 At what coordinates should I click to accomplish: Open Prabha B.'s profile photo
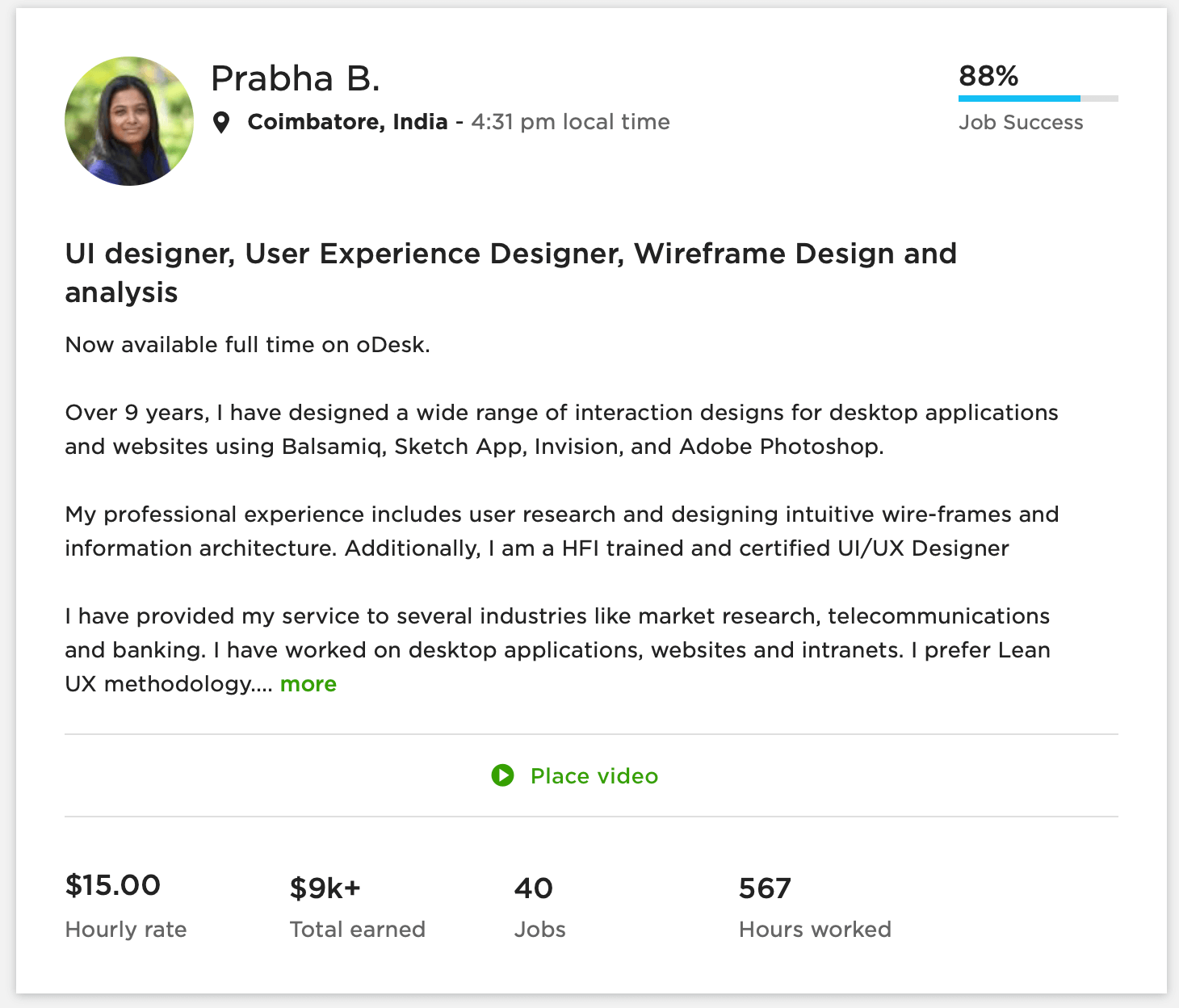129,121
